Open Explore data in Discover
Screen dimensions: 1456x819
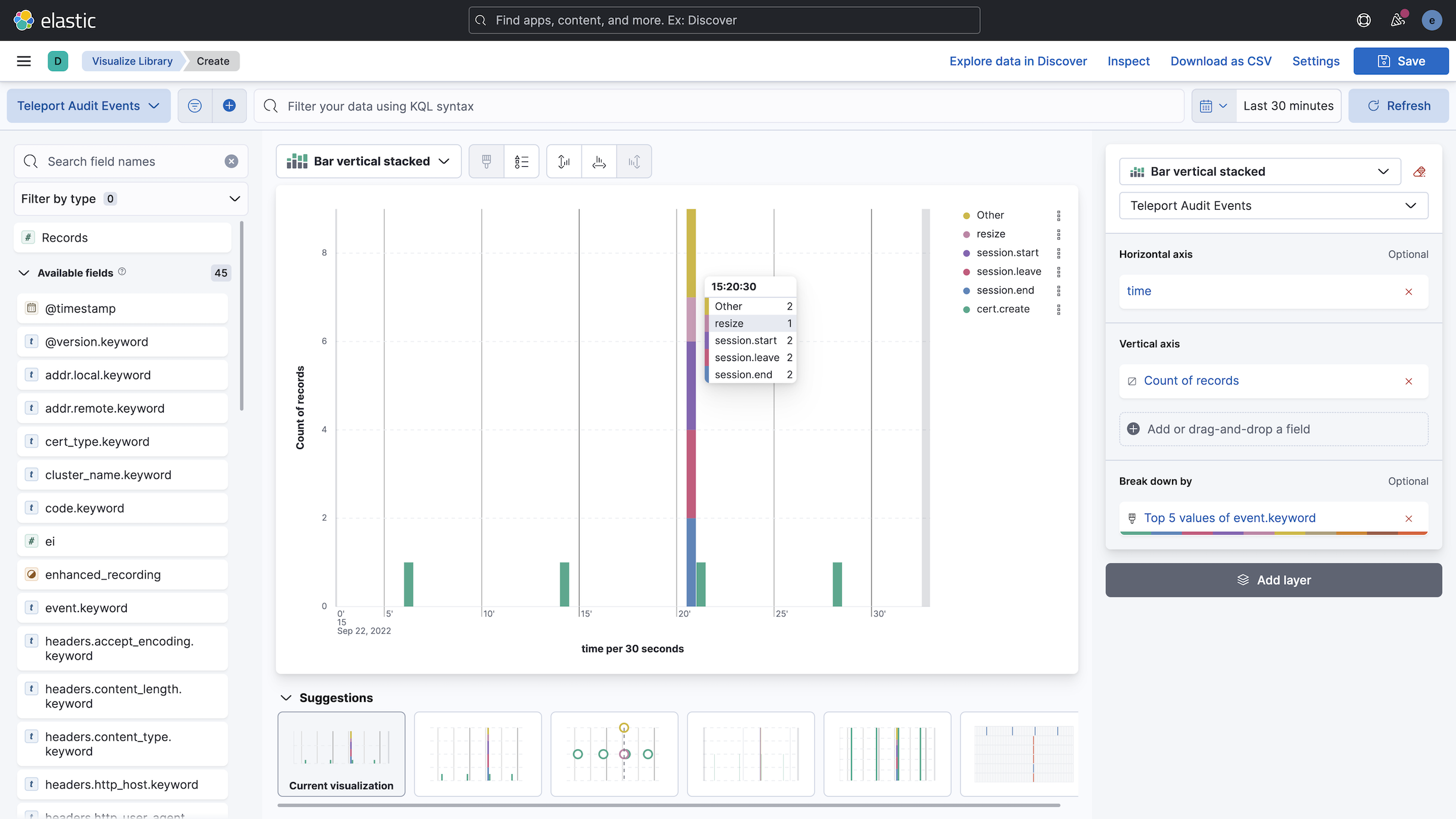[x=1018, y=60]
